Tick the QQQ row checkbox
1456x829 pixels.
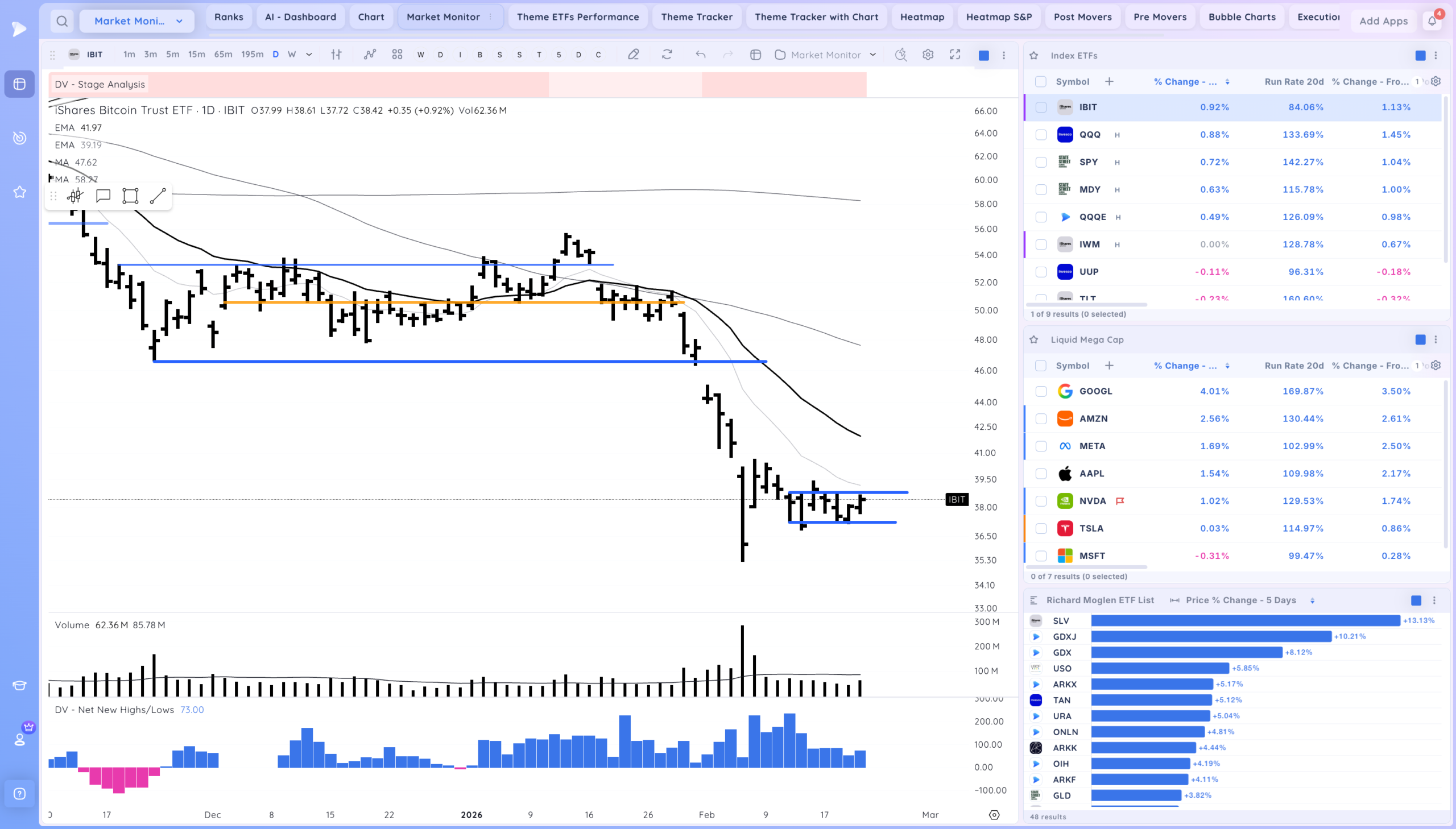tap(1041, 135)
